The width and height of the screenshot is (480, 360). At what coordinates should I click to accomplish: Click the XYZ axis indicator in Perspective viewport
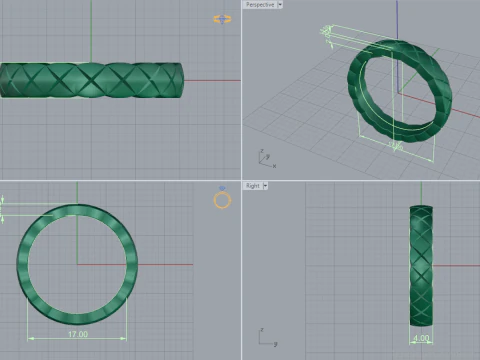pos(267,158)
